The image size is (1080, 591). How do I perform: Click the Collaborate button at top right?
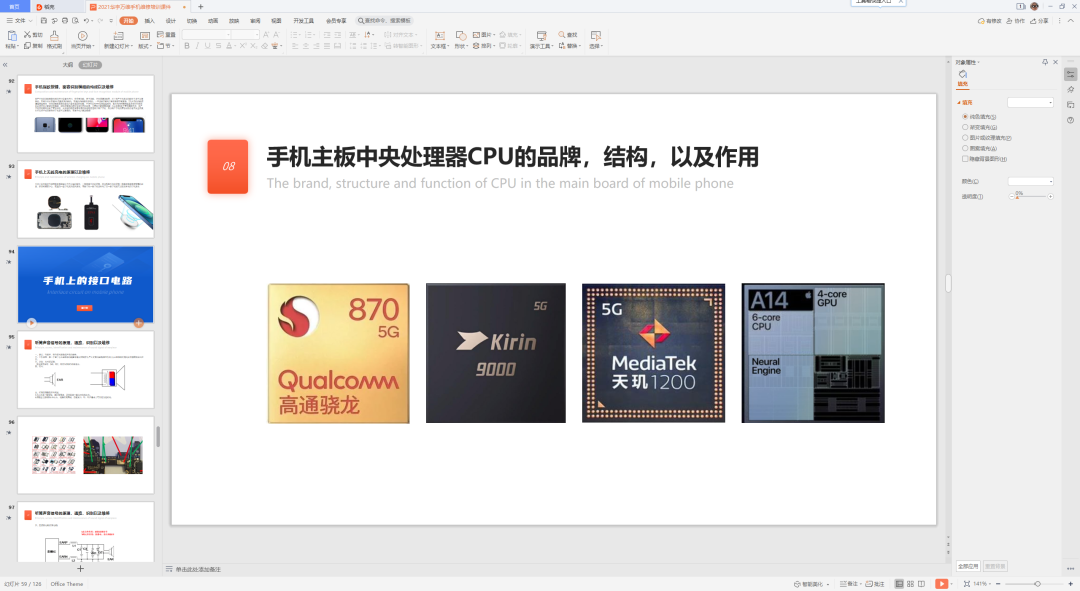click(1015, 21)
